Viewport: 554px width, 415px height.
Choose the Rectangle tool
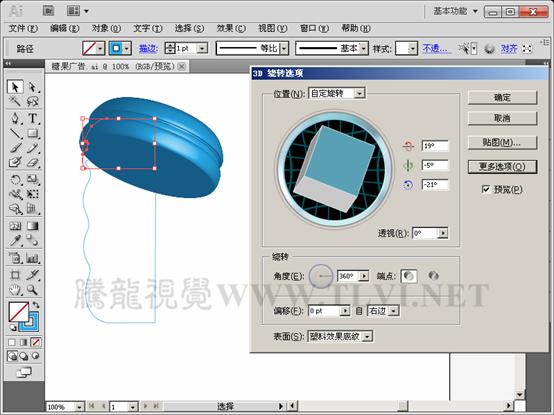pos(32,133)
